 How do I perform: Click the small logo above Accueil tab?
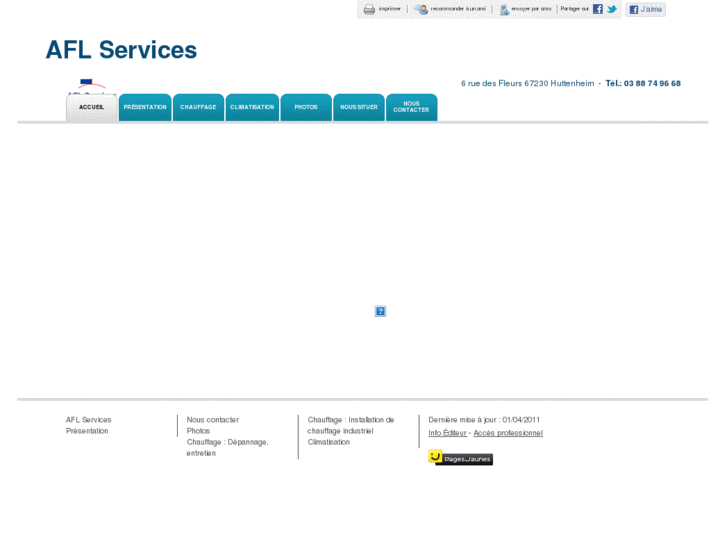(91, 86)
